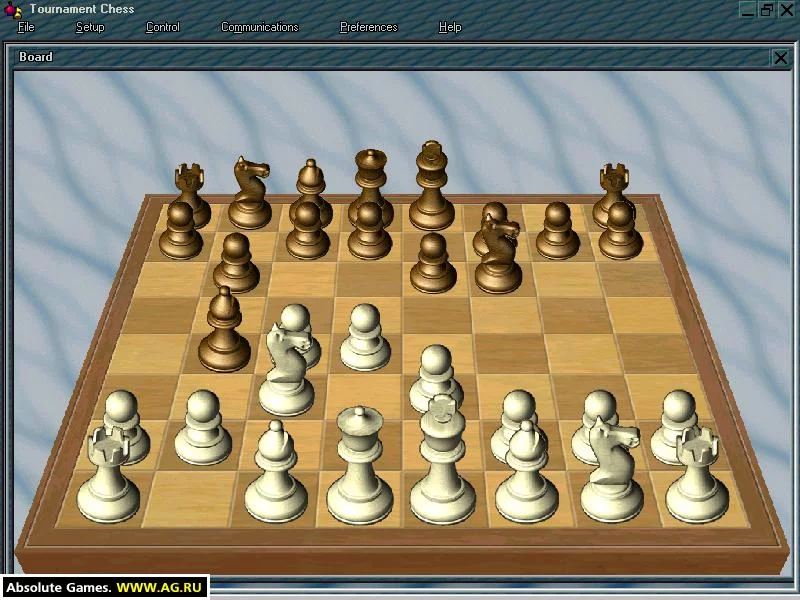The image size is (800, 600).
Task: Select the white pawn on b2
Action: click(x=203, y=428)
